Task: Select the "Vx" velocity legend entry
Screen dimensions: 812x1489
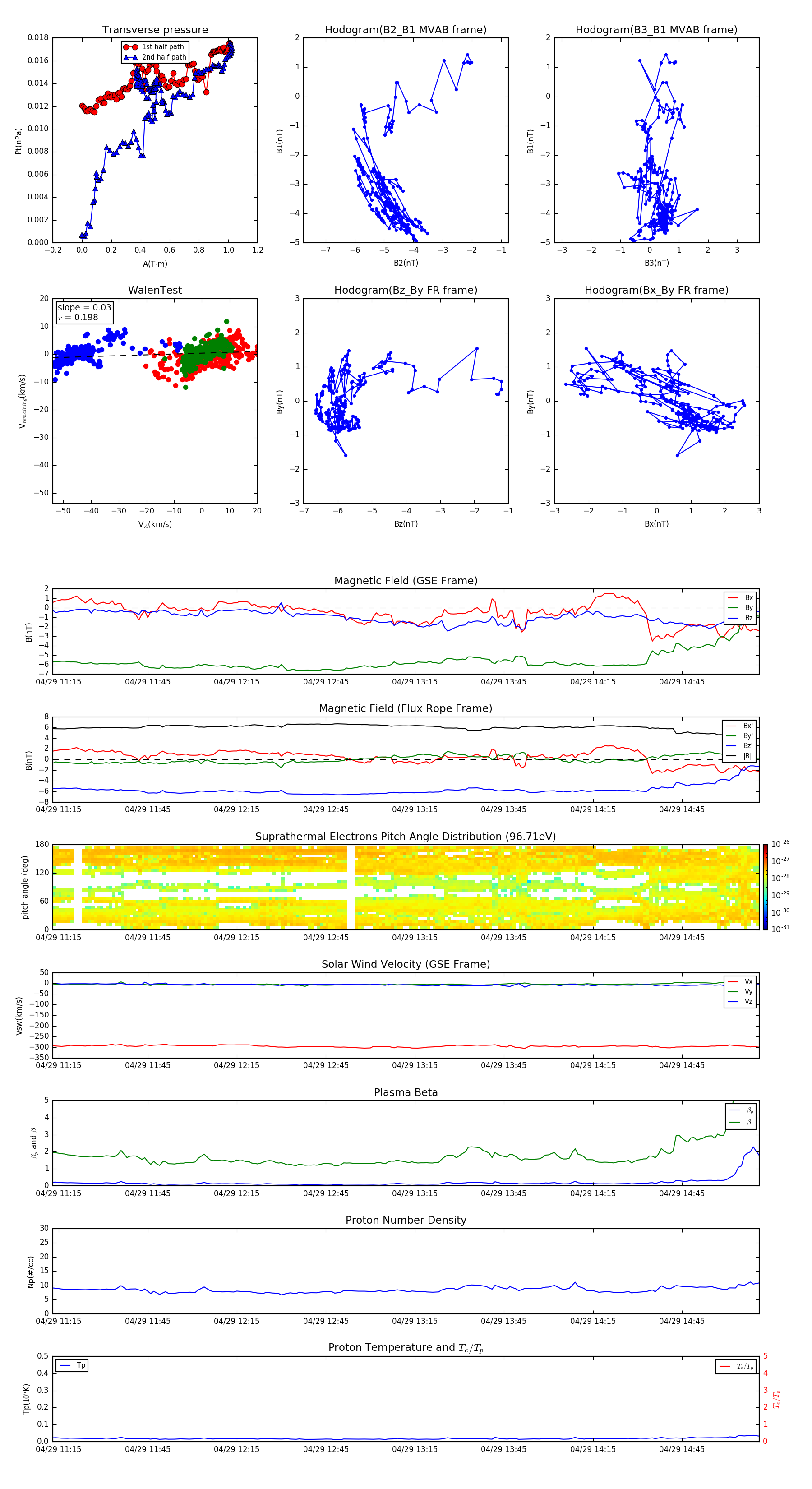Action: point(740,981)
